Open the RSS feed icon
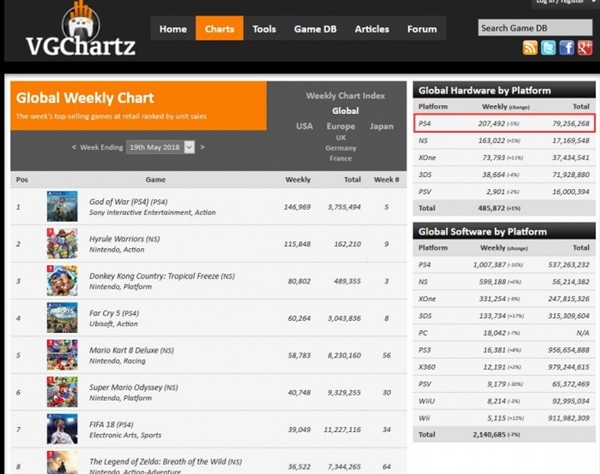This screenshot has width=600, height=474. point(530,48)
